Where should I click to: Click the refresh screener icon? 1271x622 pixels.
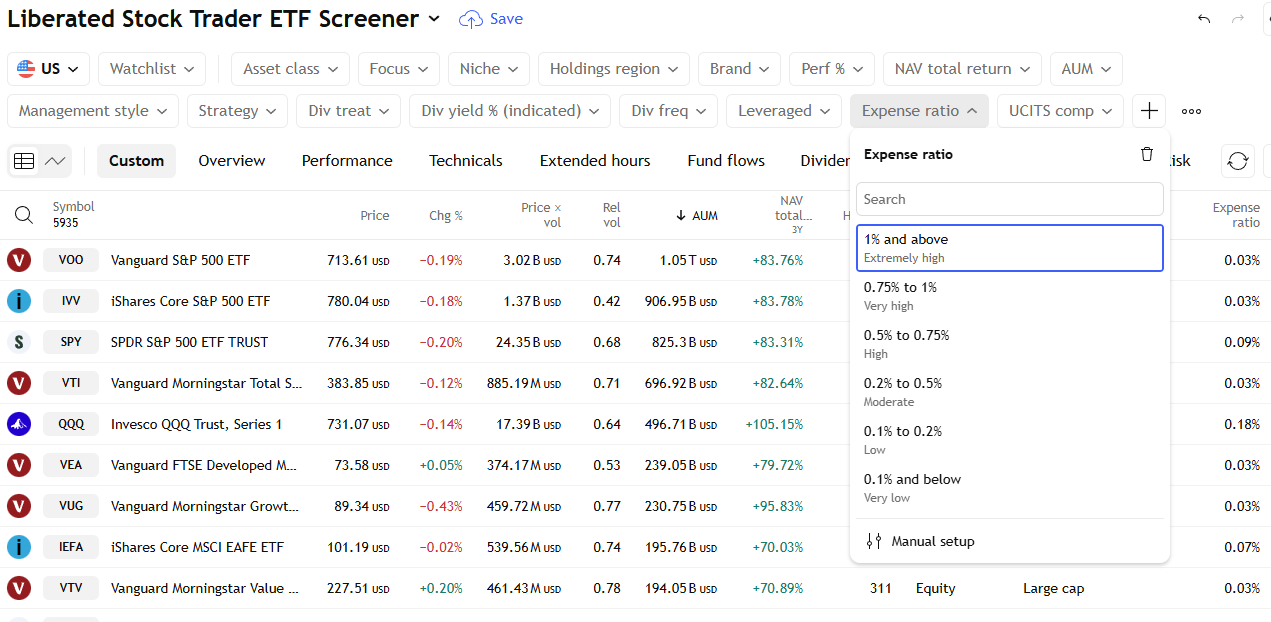pos(1238,161)
